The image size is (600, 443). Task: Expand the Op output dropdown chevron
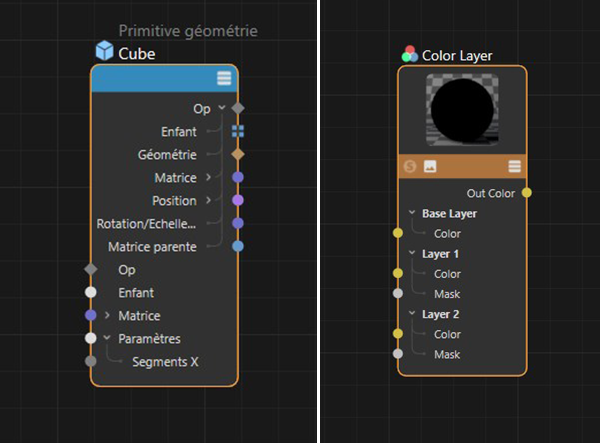pos(221,107)
